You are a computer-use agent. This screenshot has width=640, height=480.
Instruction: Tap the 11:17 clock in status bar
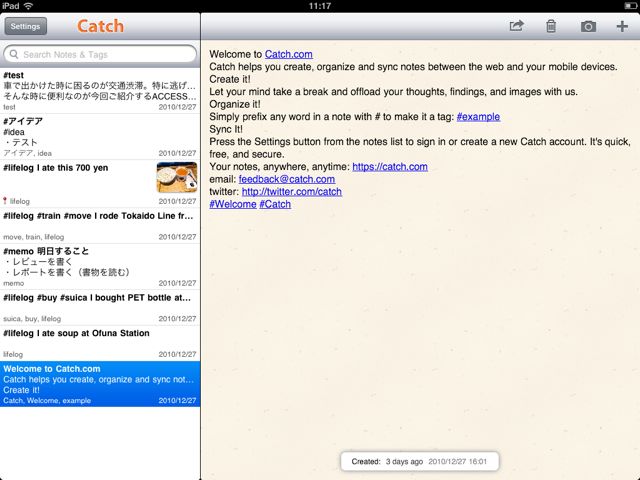coord(320,6)
